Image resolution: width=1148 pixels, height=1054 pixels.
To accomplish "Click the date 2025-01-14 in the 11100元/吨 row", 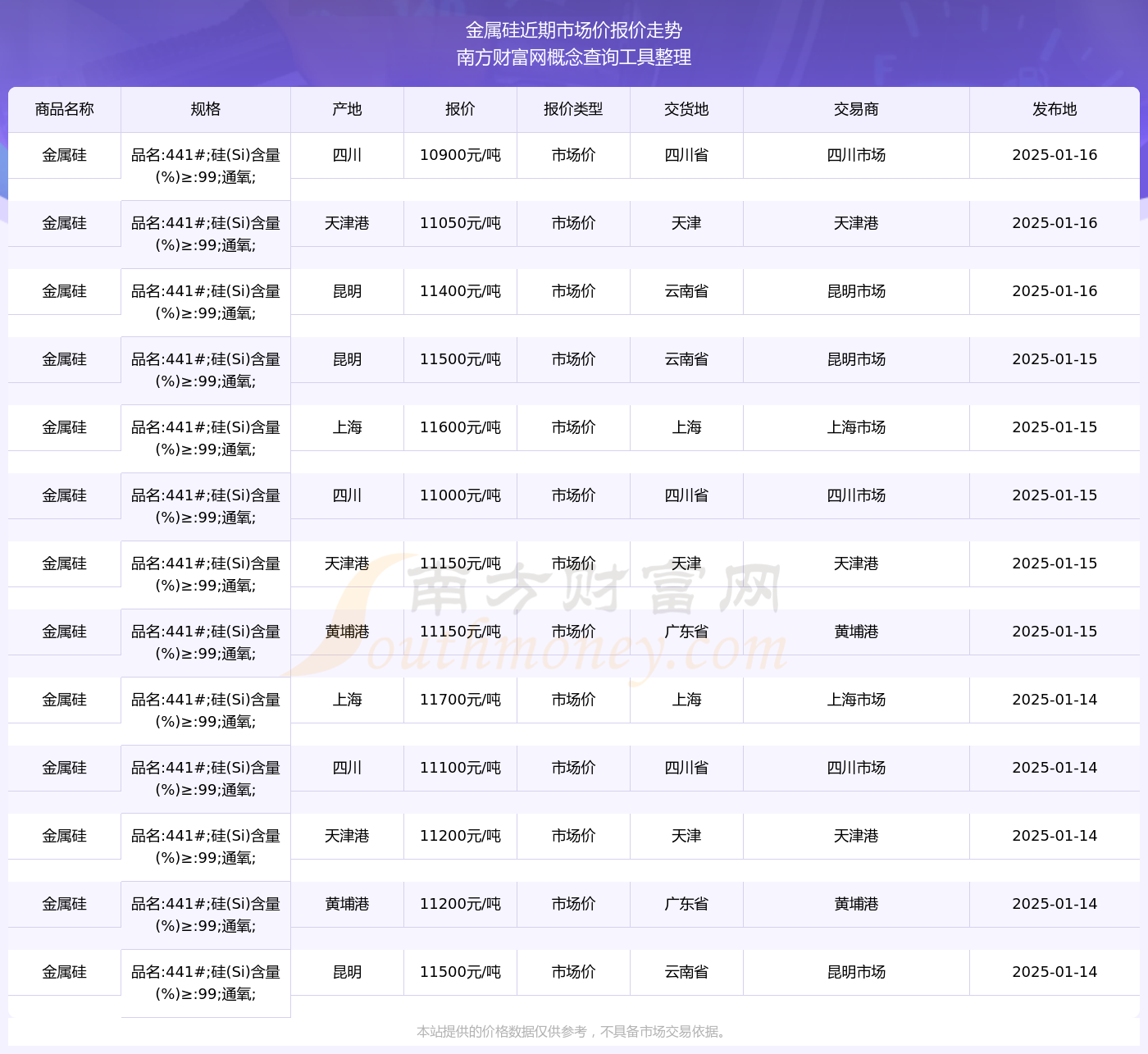I will click(1055, 768).
